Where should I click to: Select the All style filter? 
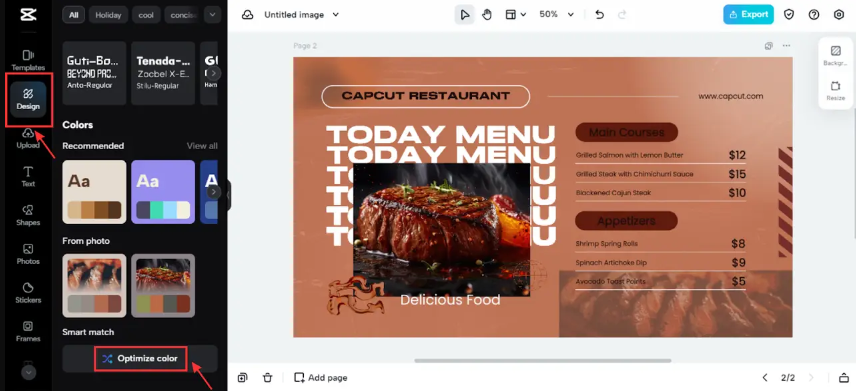click(74, 15)
